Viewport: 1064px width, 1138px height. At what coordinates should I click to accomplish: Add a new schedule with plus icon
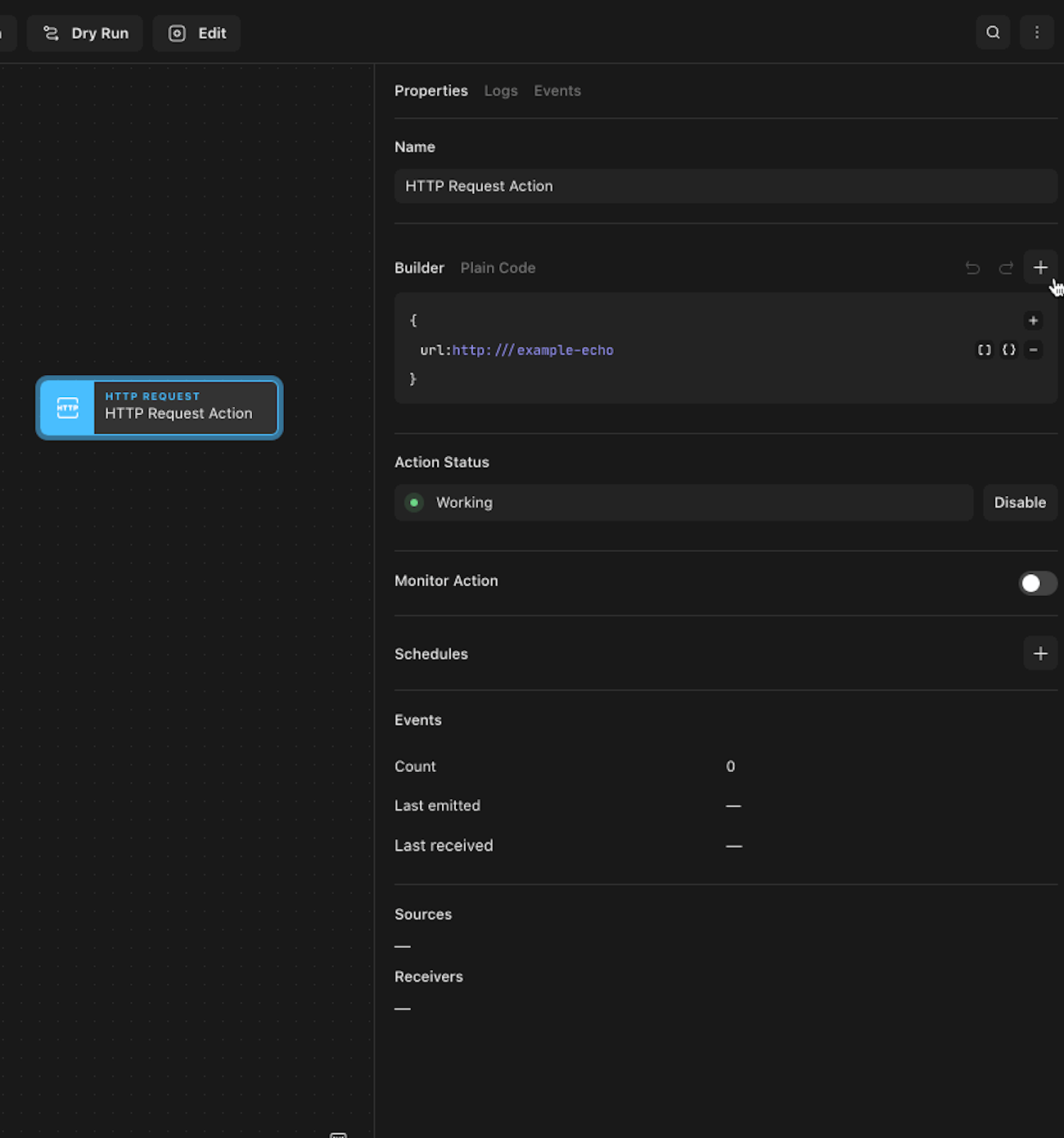coord(1040,653)
